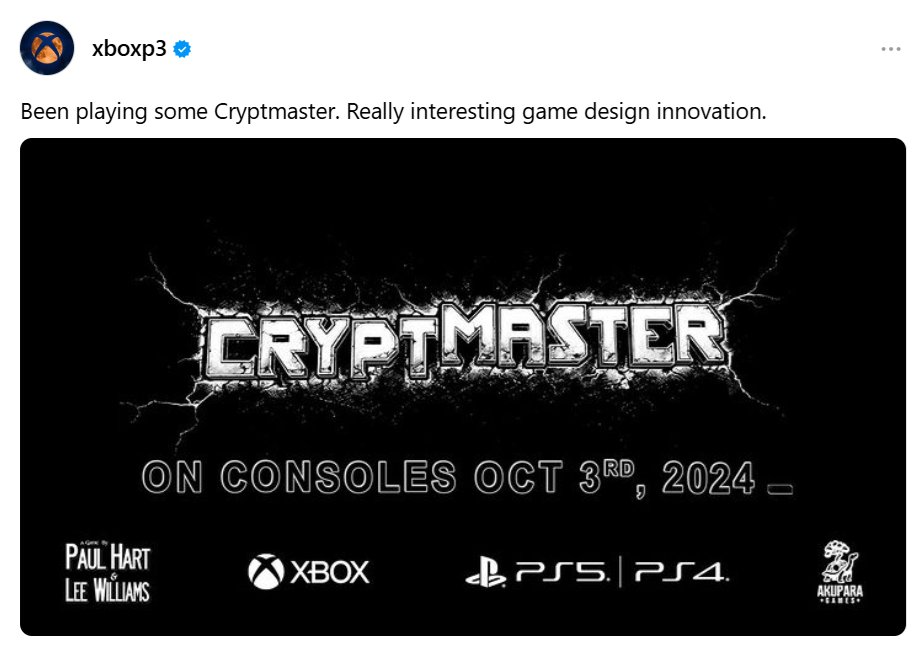Viewport: 913px width, 648px height.
Task: Click the "OCT 3RD" date text
Action: pyautogui.click(x=562, y=478)
